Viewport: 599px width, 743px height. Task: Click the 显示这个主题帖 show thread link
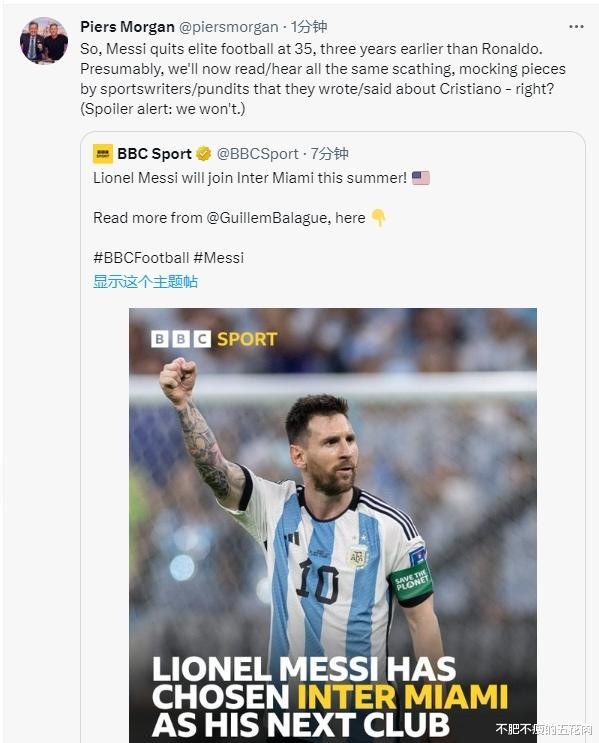tap(145, 281)
